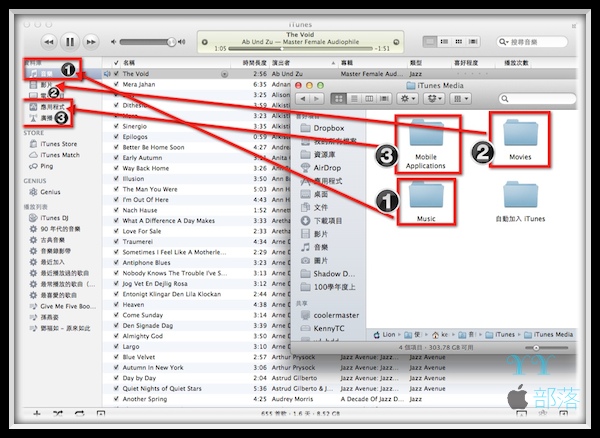Switch Finder to list view
Viewport: 600px width, 438px height.
pos(354,99)
